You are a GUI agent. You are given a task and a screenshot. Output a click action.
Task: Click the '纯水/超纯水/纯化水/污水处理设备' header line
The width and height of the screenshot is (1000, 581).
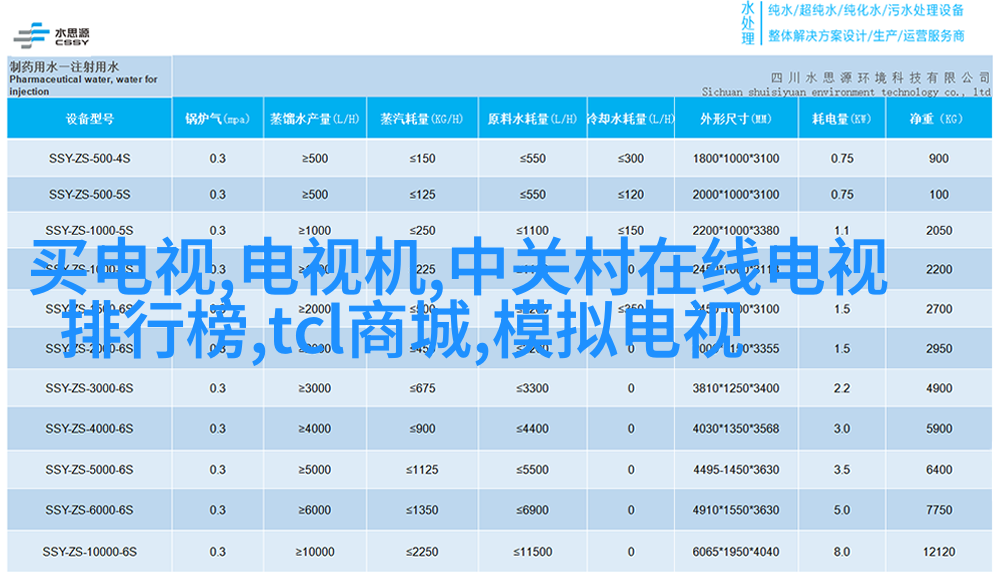click(865, 10)
